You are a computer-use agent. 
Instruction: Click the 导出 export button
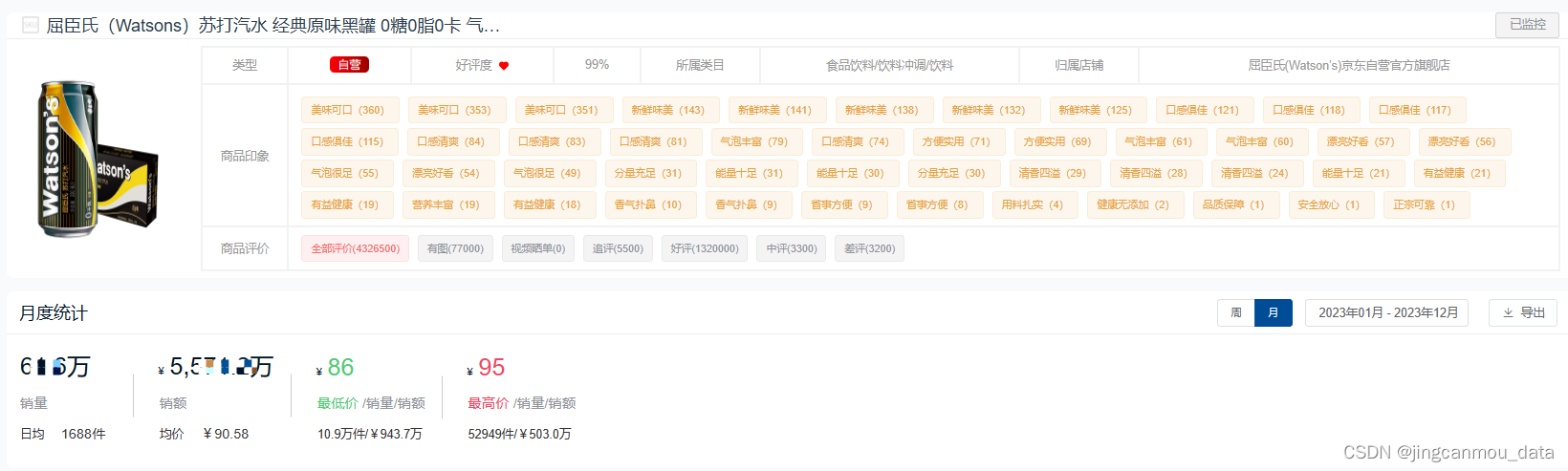point(1523,312)
